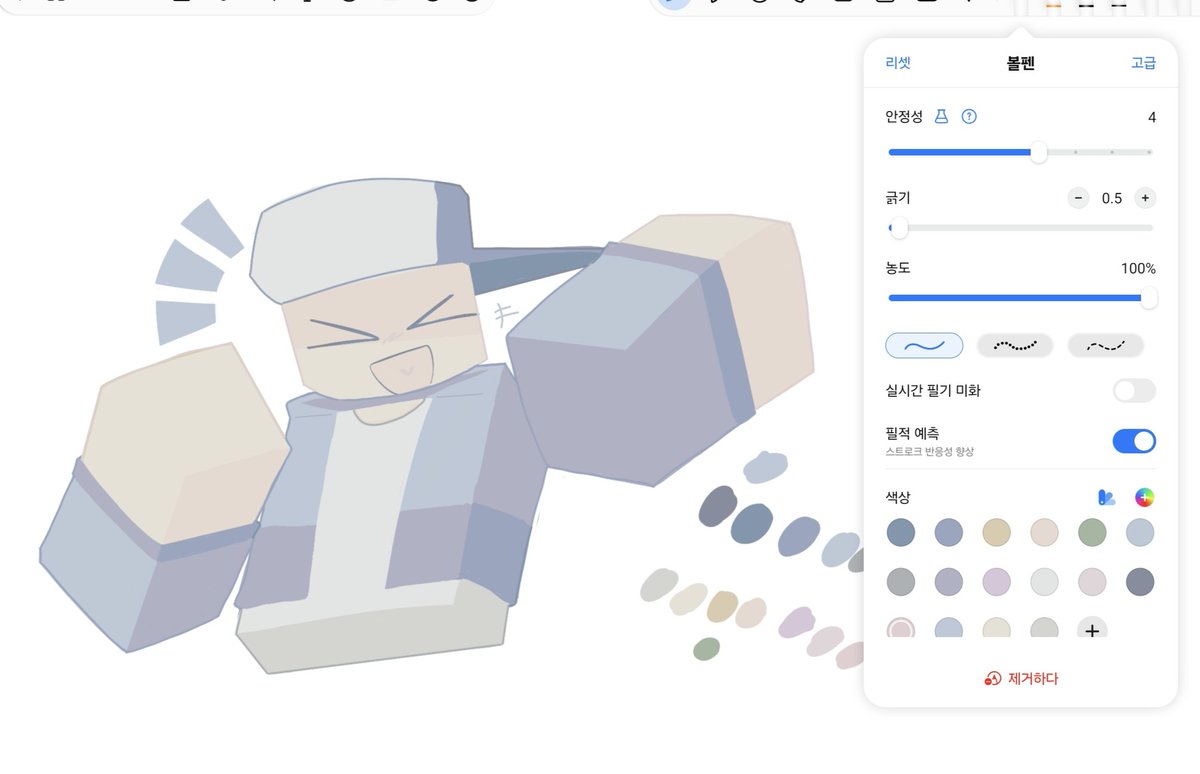Click the 실시간 필기 미화 label text

(933, 390)
